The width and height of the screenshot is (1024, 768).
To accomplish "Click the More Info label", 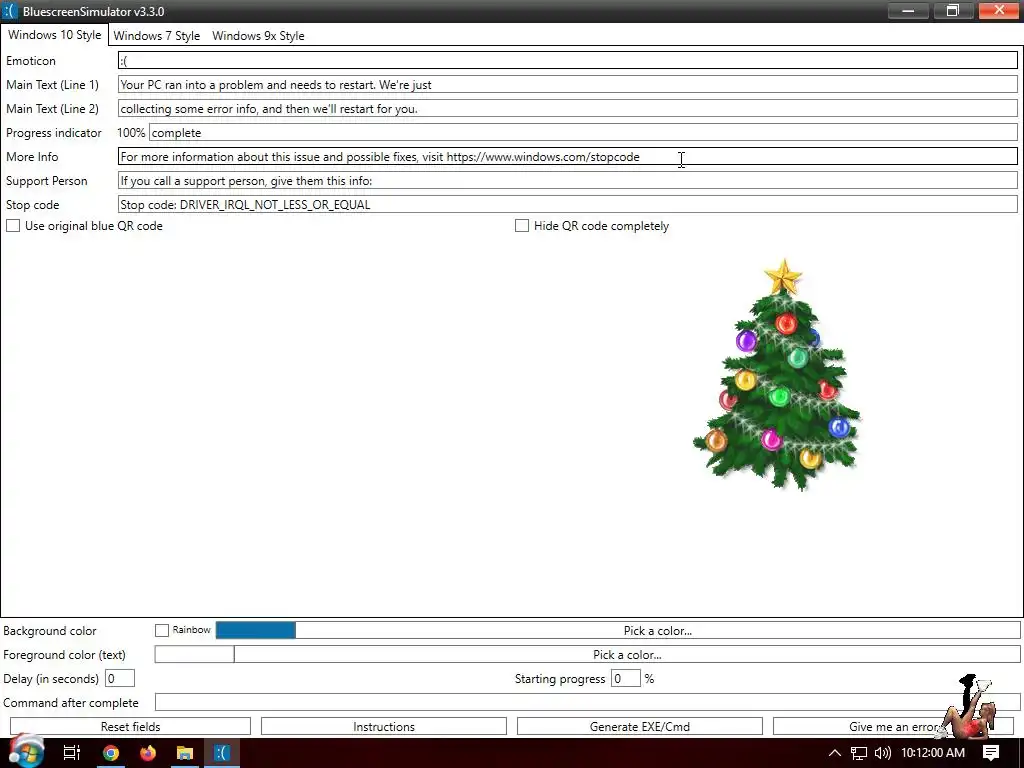I will pos(32,157).
